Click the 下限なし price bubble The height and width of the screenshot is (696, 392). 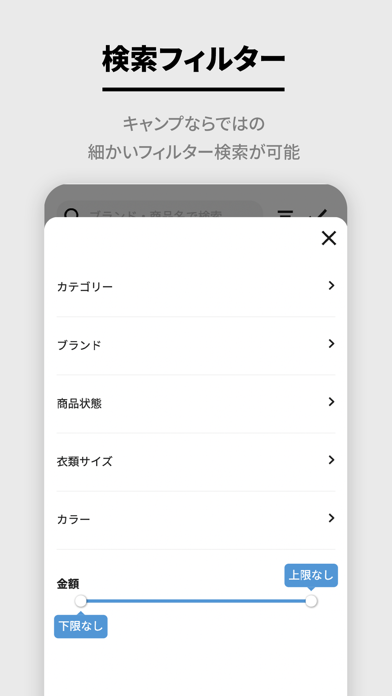pyautogui.click(x=81, y=626)
